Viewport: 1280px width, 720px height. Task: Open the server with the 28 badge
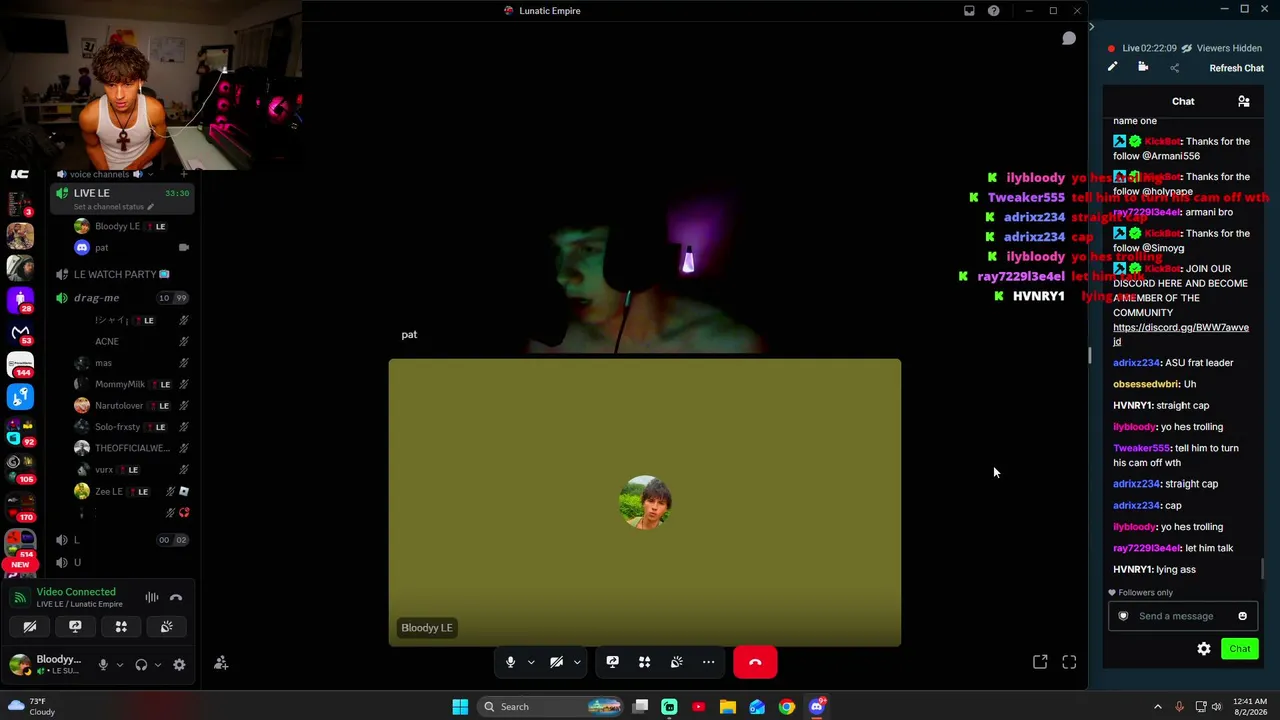[x=20, y=299]
